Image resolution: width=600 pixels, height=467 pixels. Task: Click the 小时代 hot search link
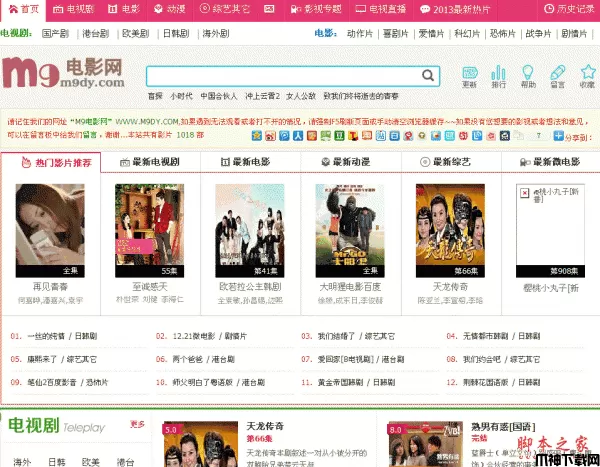181,97
